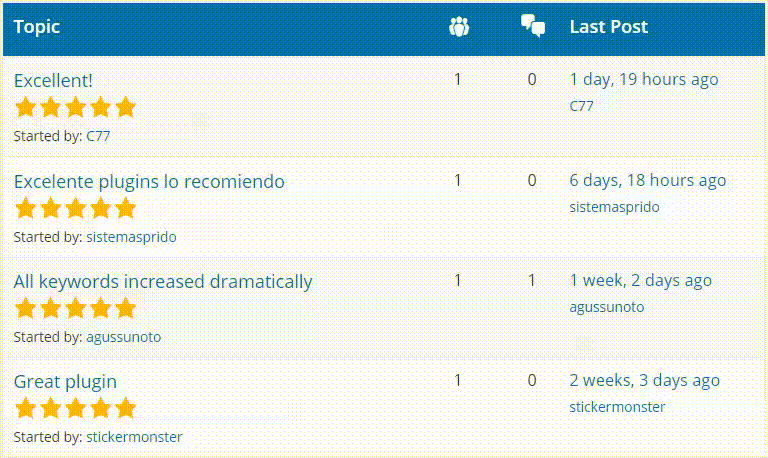This screenshot has height=458, width=768.
Task: Open the 6 days, 18 hours ago post
Action: (x=648, y=180)
